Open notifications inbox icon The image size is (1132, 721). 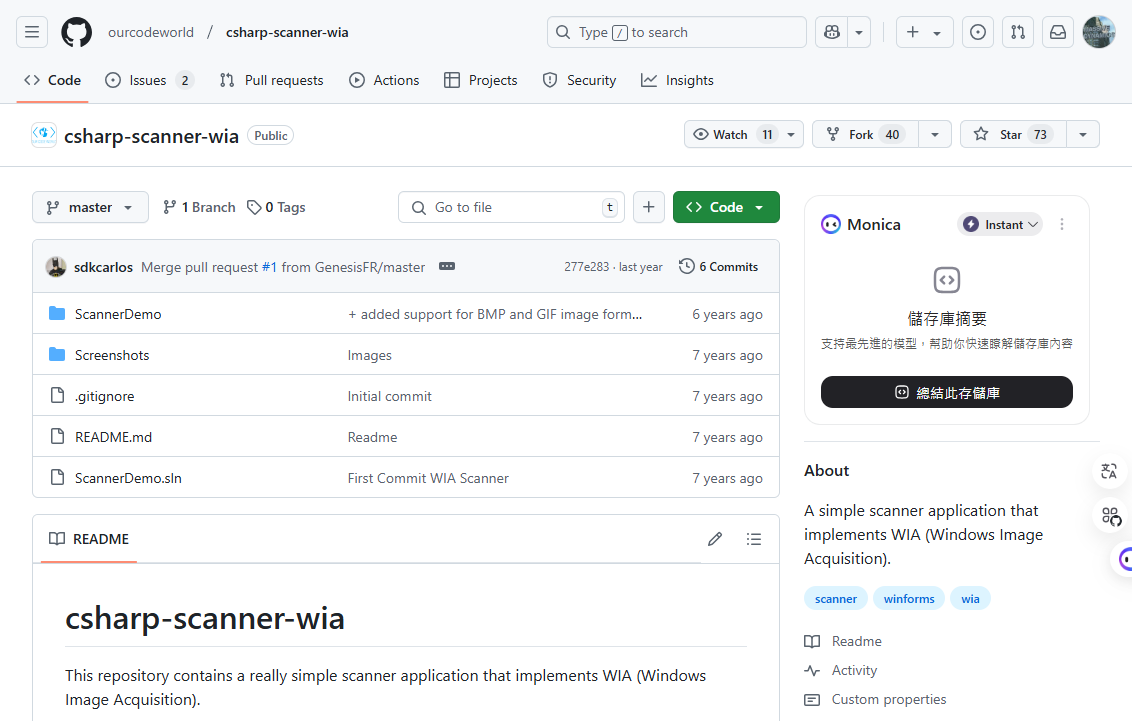click(x=1058, y=32)
